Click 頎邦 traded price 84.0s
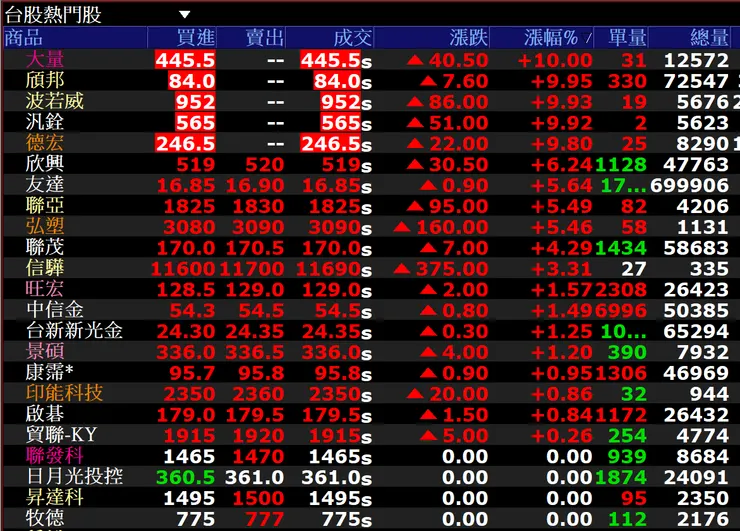Image resolution: width=740 pixels, height=531 pixels. click(x=343, y=81)
